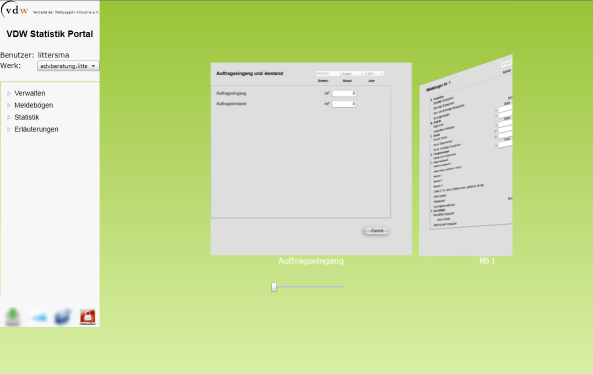
Task: Click the green download arrow icon
Action: pos(13,317)
